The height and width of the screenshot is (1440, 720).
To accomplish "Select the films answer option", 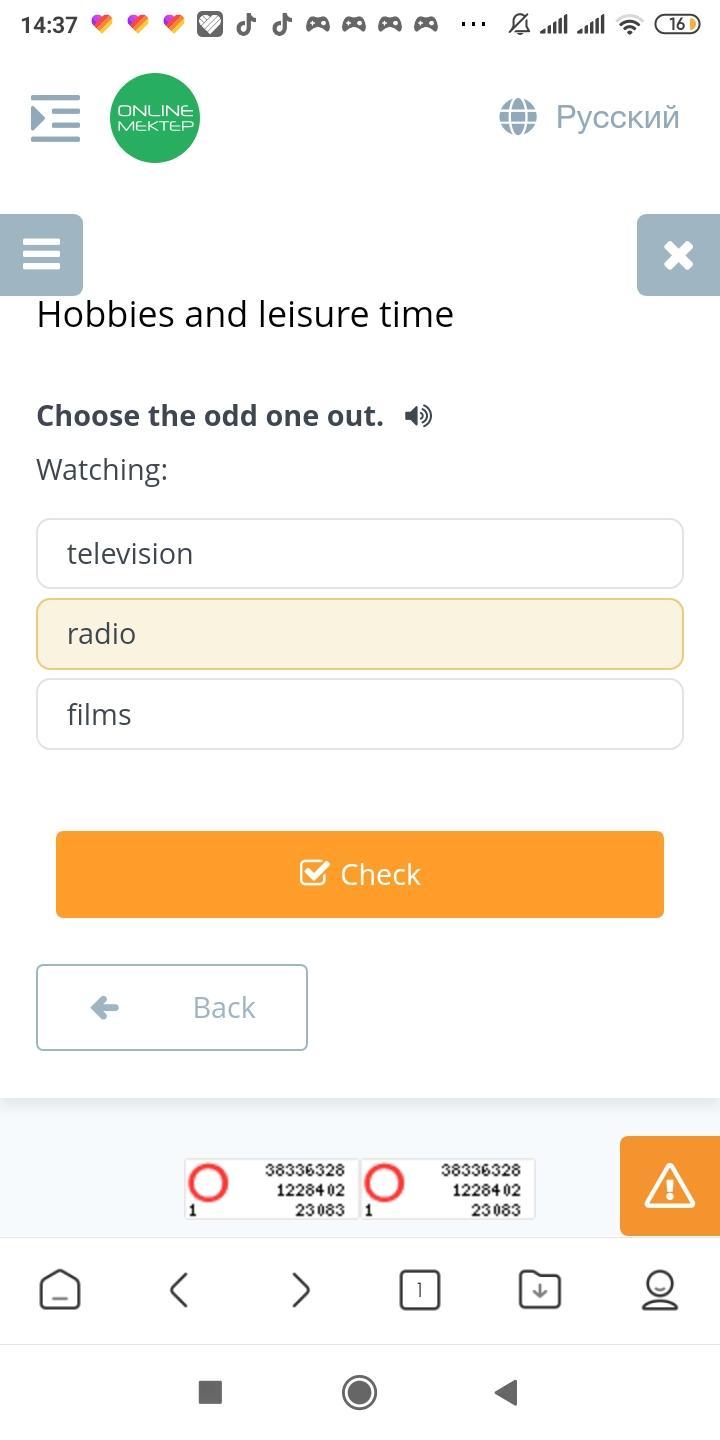I will pos(360,714).
